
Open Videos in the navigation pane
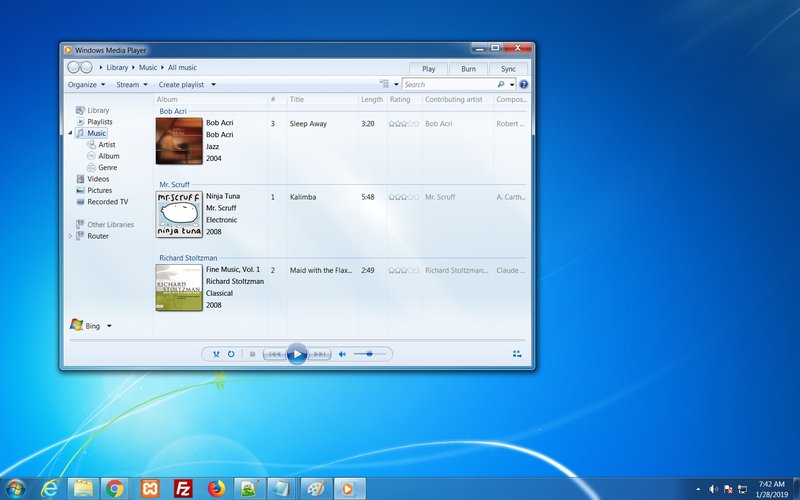pos(93,179)
